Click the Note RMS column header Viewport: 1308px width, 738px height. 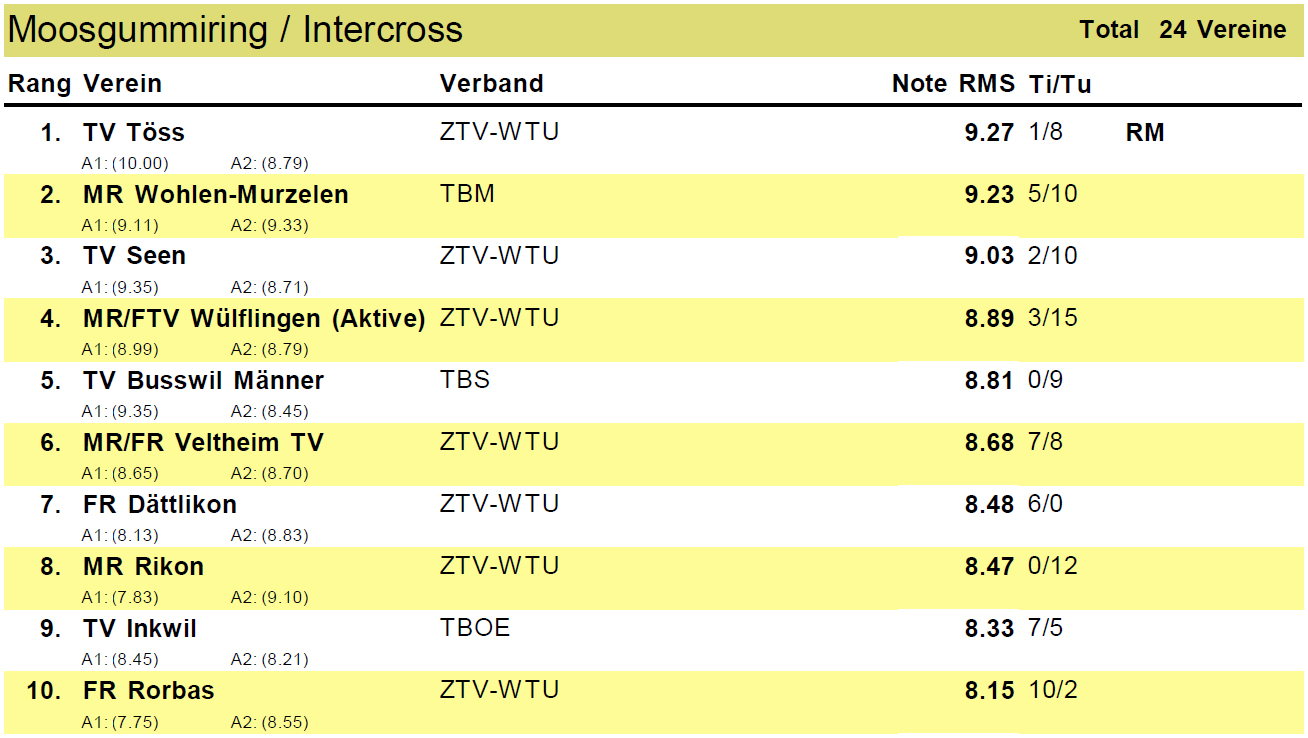coord(953,83)
